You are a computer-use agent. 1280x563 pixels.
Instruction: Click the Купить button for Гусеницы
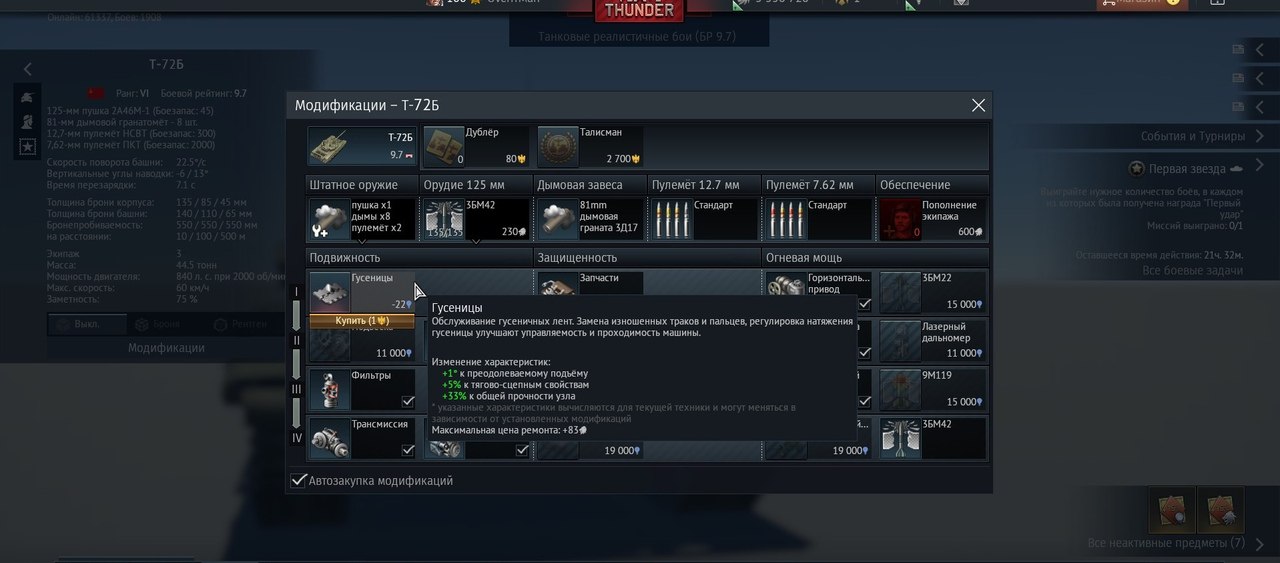pyautogui.click(x=362, y=320)
